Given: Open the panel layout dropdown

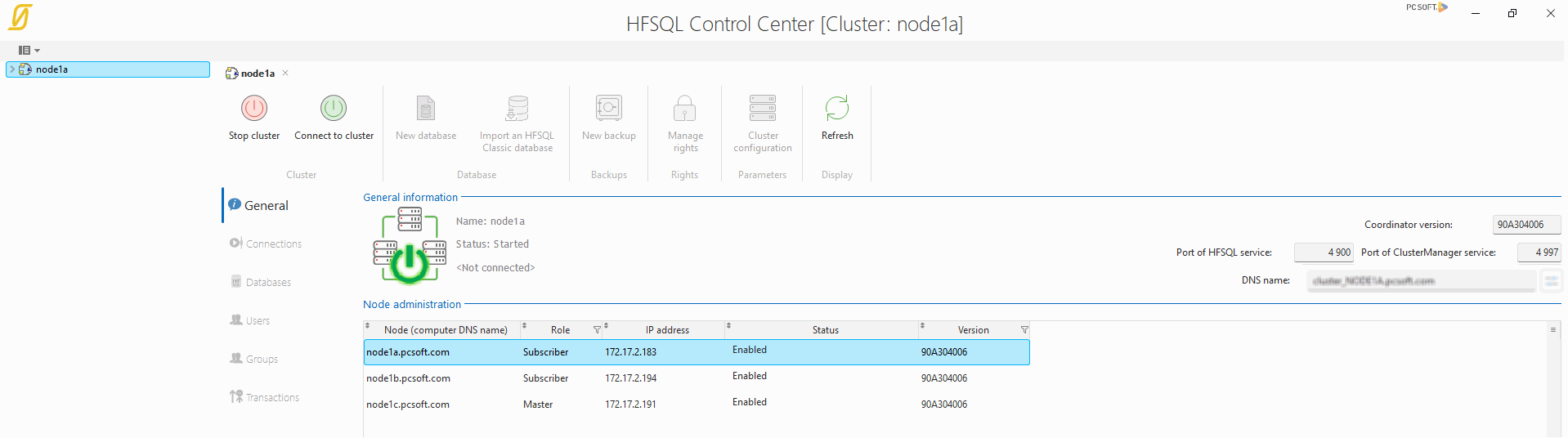Looking at the screenshot, I should coord(29,51).
